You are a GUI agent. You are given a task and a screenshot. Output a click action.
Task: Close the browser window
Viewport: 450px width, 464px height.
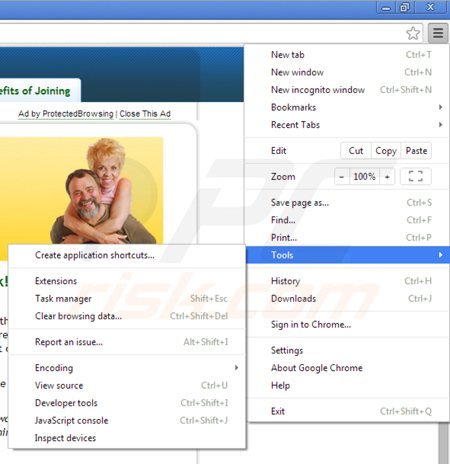pos(430,7)
